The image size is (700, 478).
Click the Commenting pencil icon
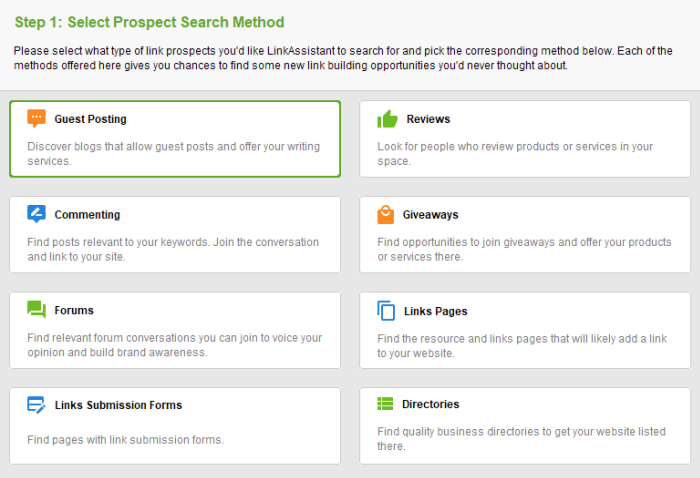[x=37, y=214]
